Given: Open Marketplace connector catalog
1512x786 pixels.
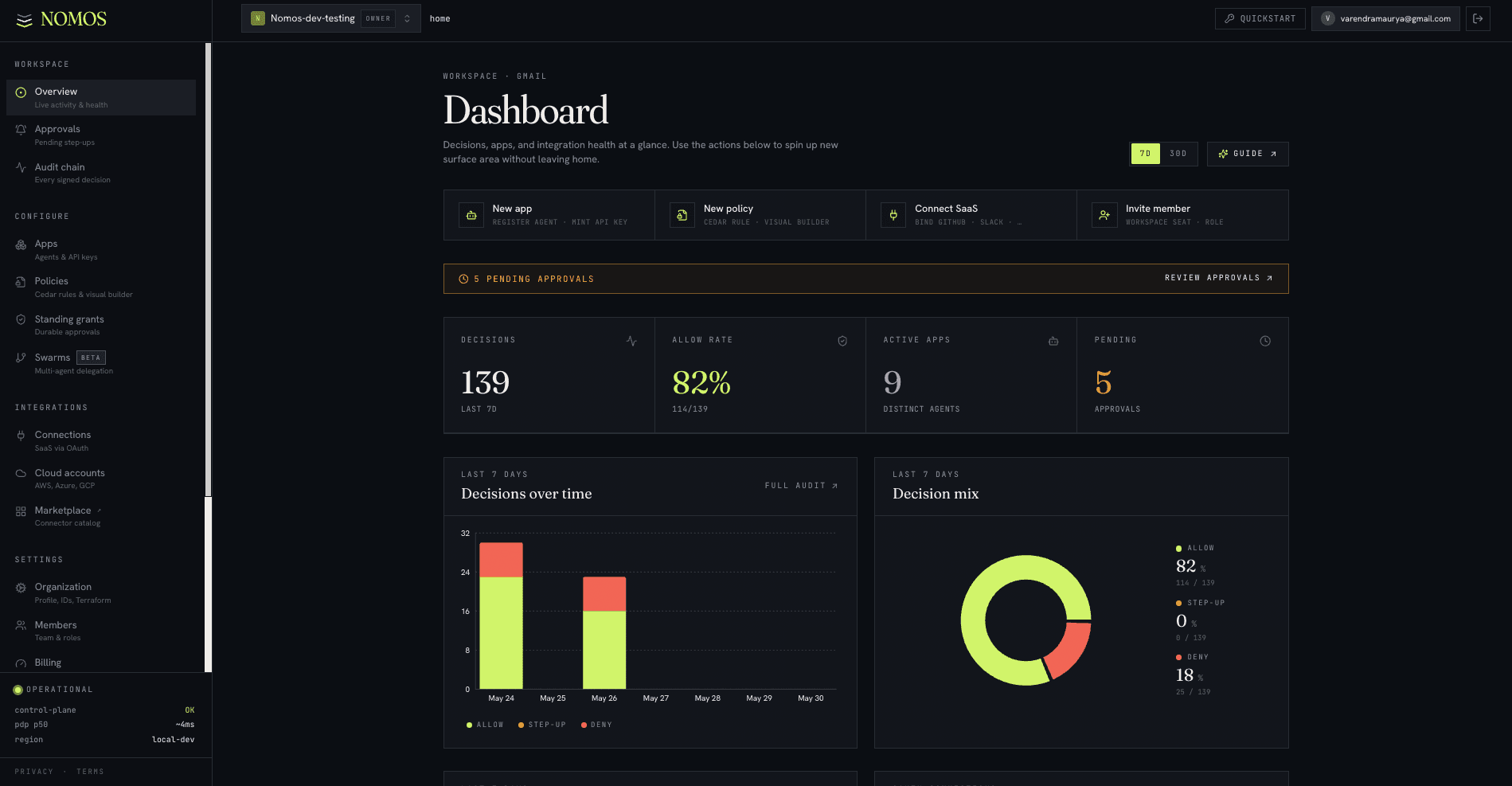Looking at the screenshot, I should click(x=101, y=516).
